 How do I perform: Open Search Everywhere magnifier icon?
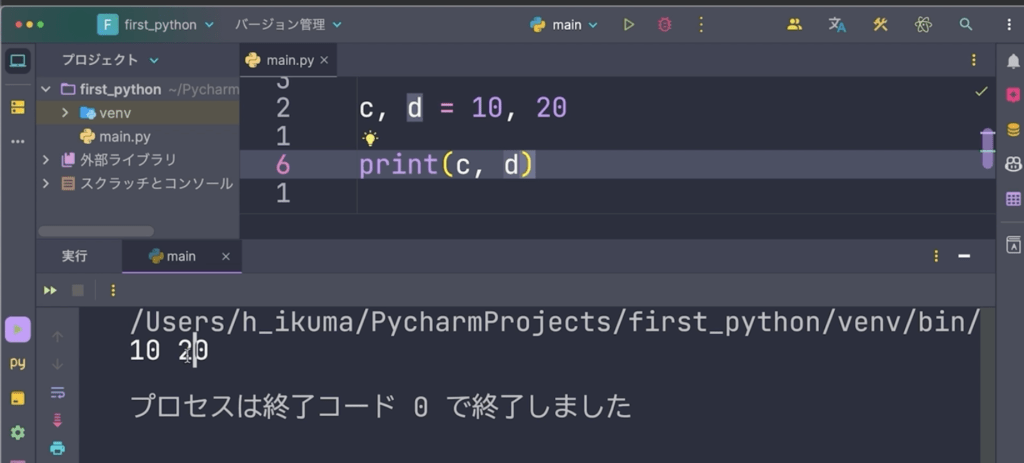click(965, 24)
